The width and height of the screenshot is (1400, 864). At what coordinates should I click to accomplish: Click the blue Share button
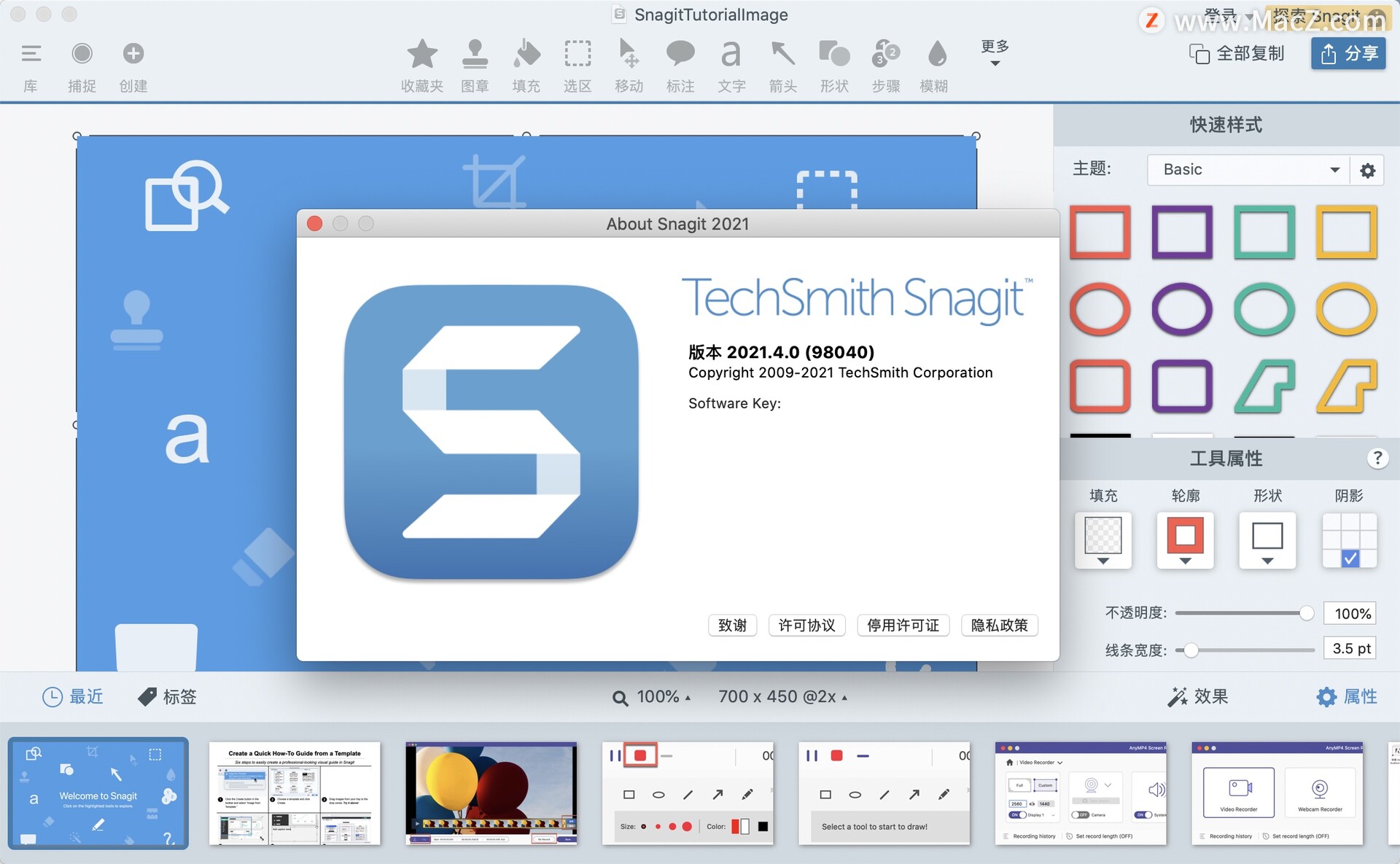pos(1348,53)
